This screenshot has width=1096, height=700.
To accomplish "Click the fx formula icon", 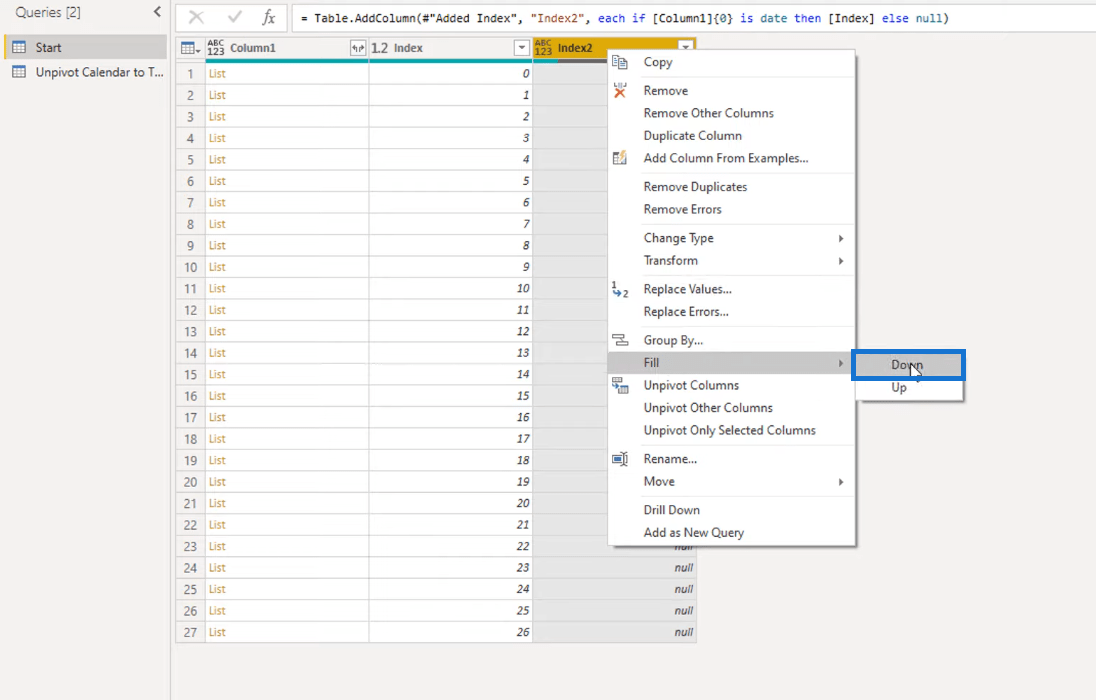I will coord(268,18).
